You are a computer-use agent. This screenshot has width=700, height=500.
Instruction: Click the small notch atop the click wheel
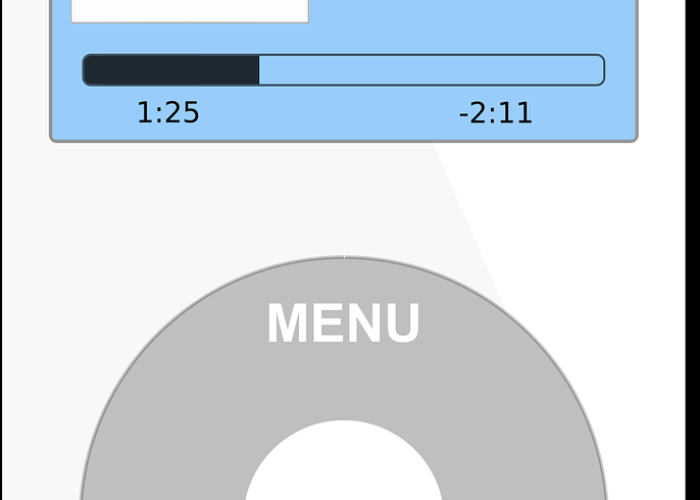tap(344, 257)
